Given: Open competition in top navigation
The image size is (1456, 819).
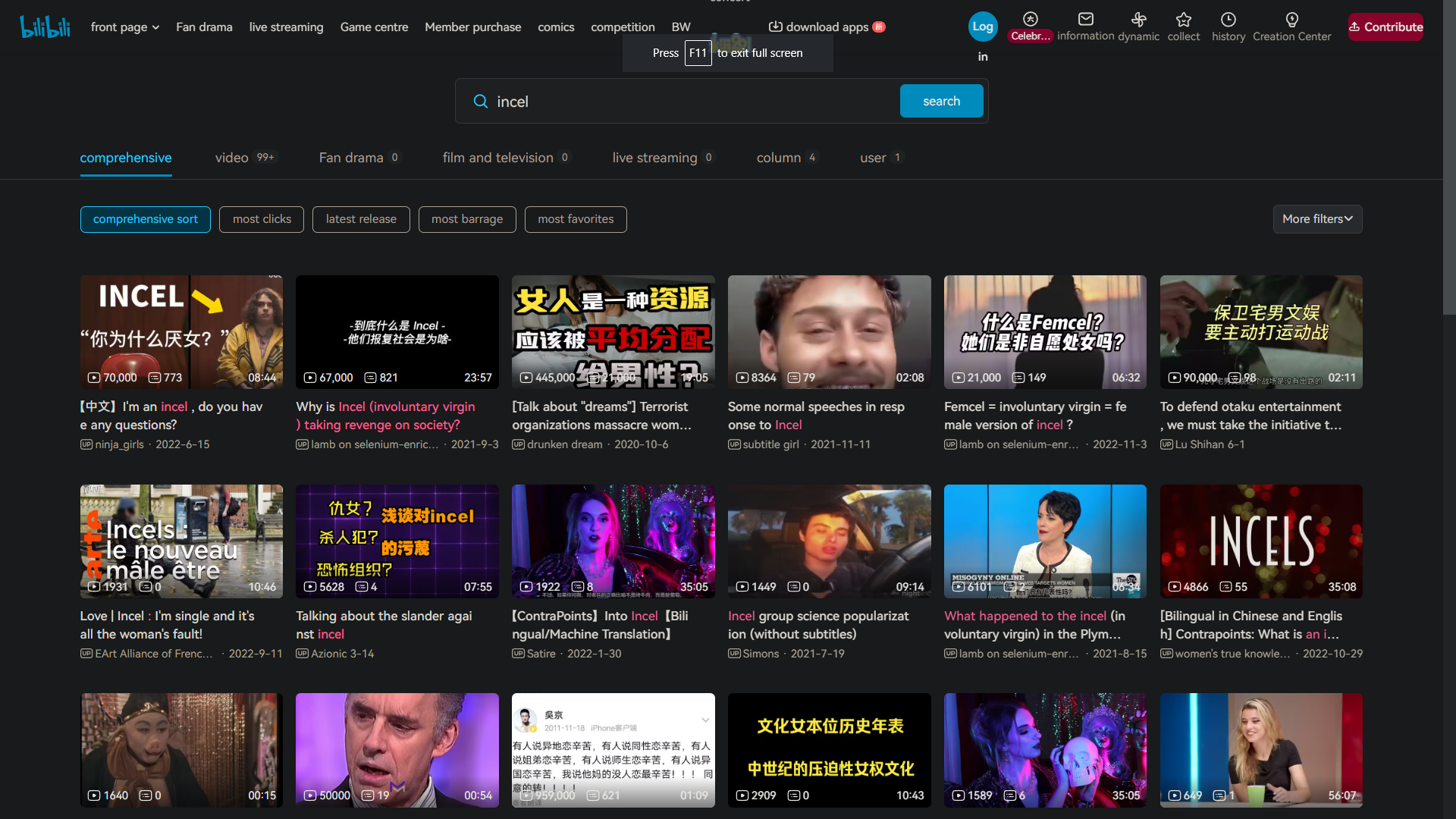Looking at the screenshot, I should tap(623, 27).
